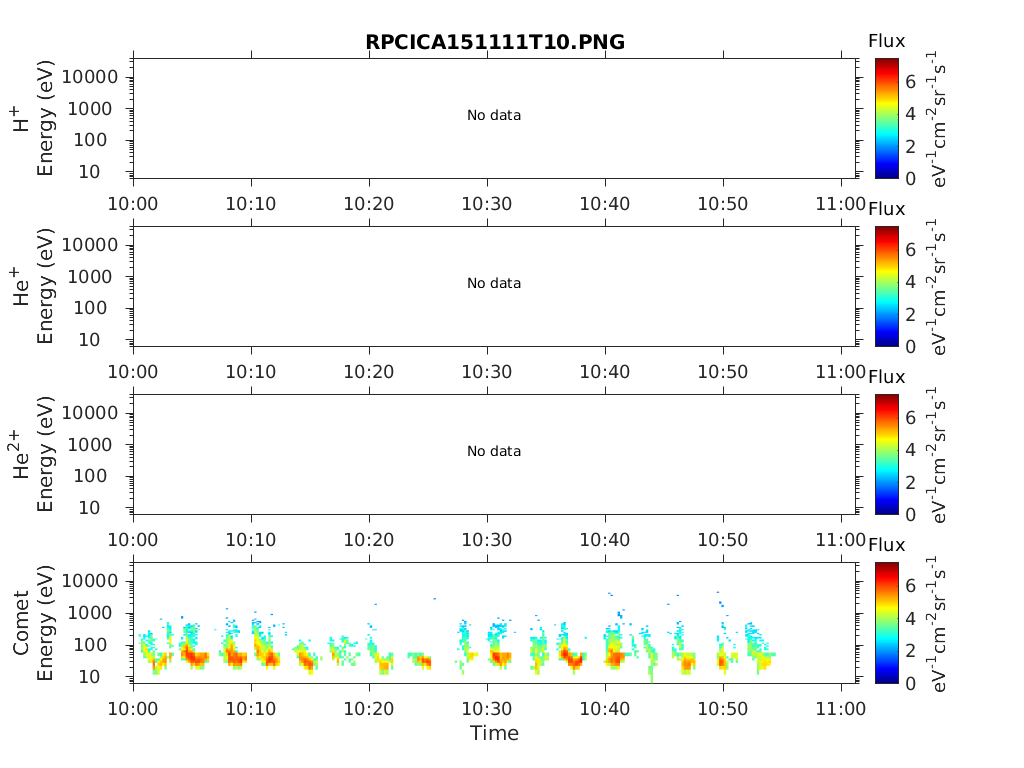Click the He2+ panel flux colorbar
Viewport: 1024px width, 768px height.
pos(887,454)
